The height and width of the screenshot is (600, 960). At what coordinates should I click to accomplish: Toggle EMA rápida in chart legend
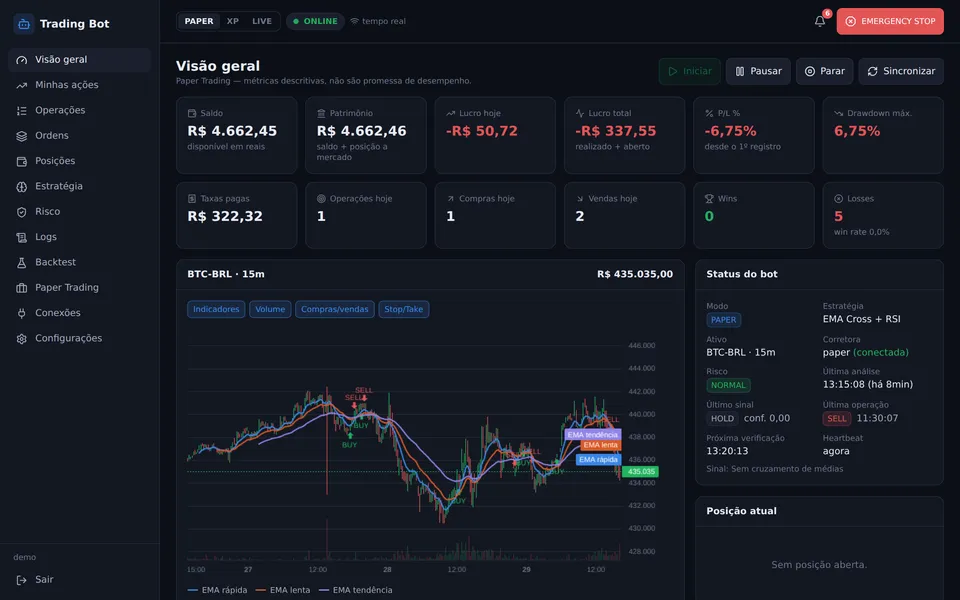tap(217, 590)
